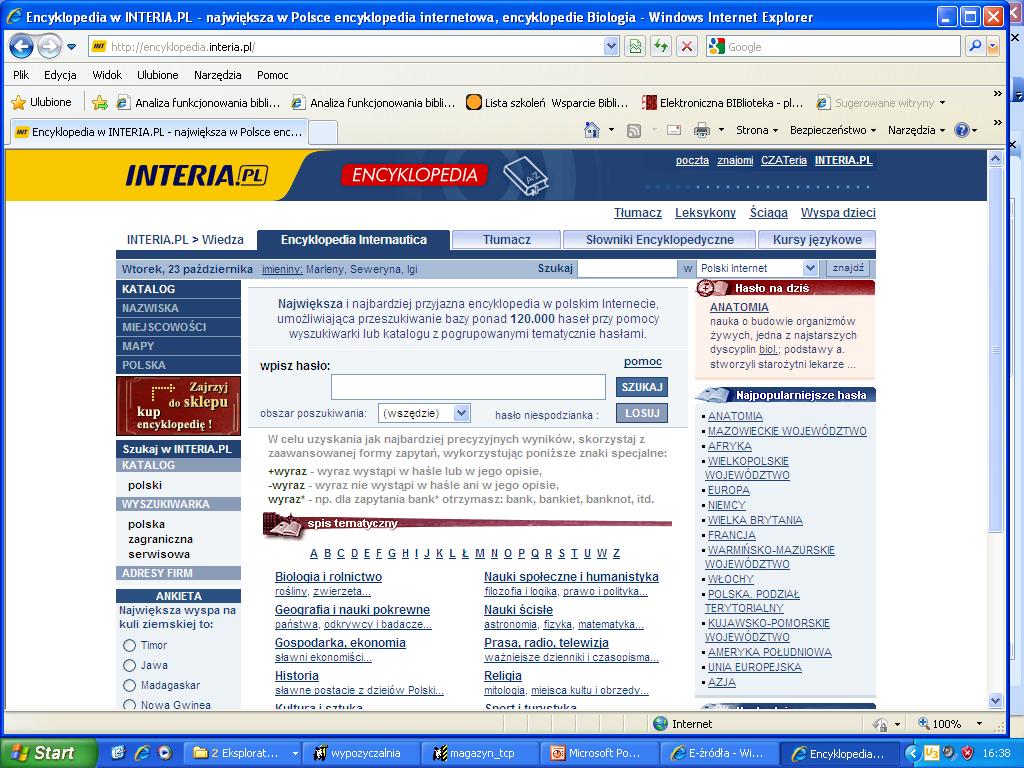1024x768 pixels.
Task: Go forward with the browser Forward arrow
Action: point(49,46)
